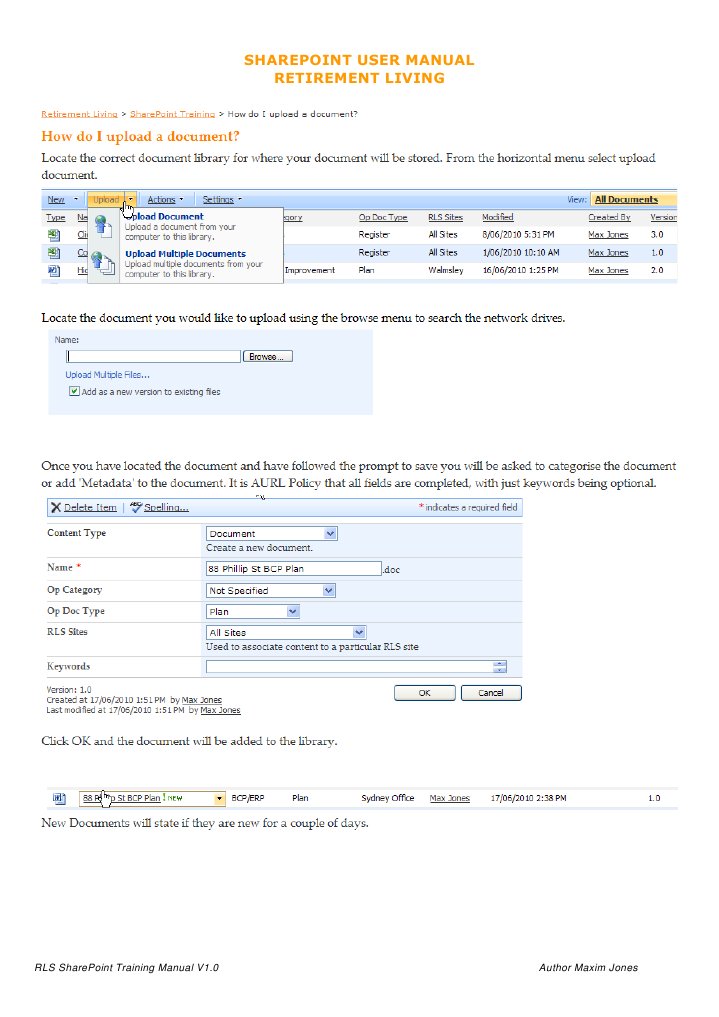The height and width of the screenshot is (1017, 719).
Task: Click Max Jones link beside 'Last modified at'
Action: [x=220, y=710]
